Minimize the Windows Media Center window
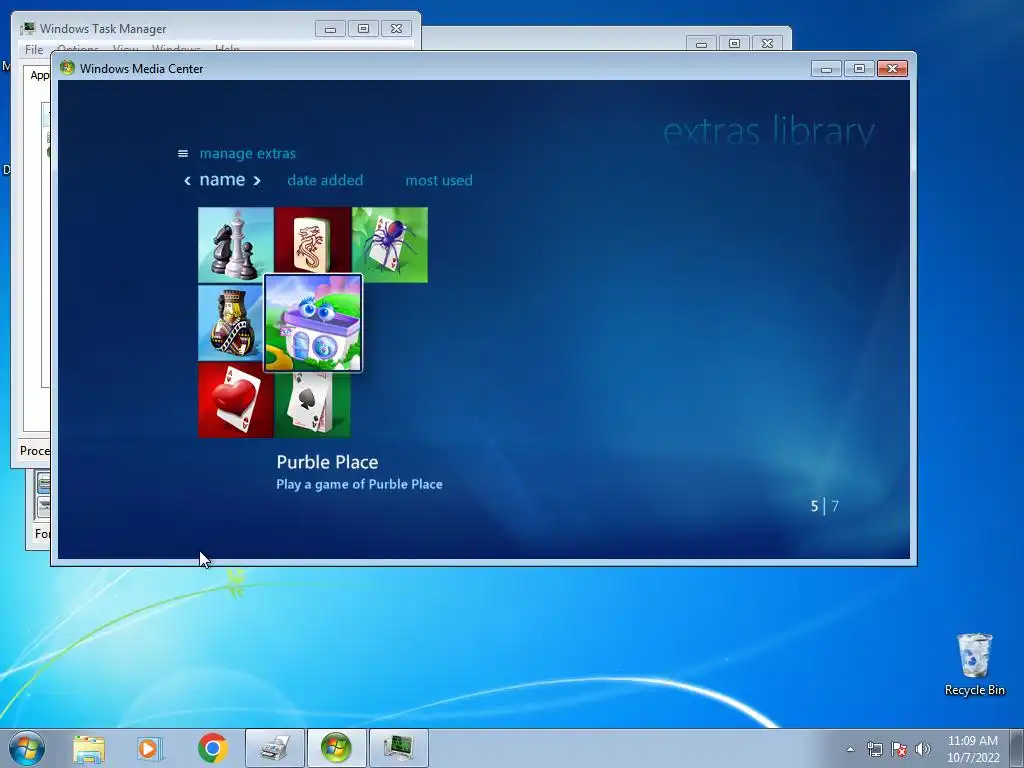 pos(827,69)
